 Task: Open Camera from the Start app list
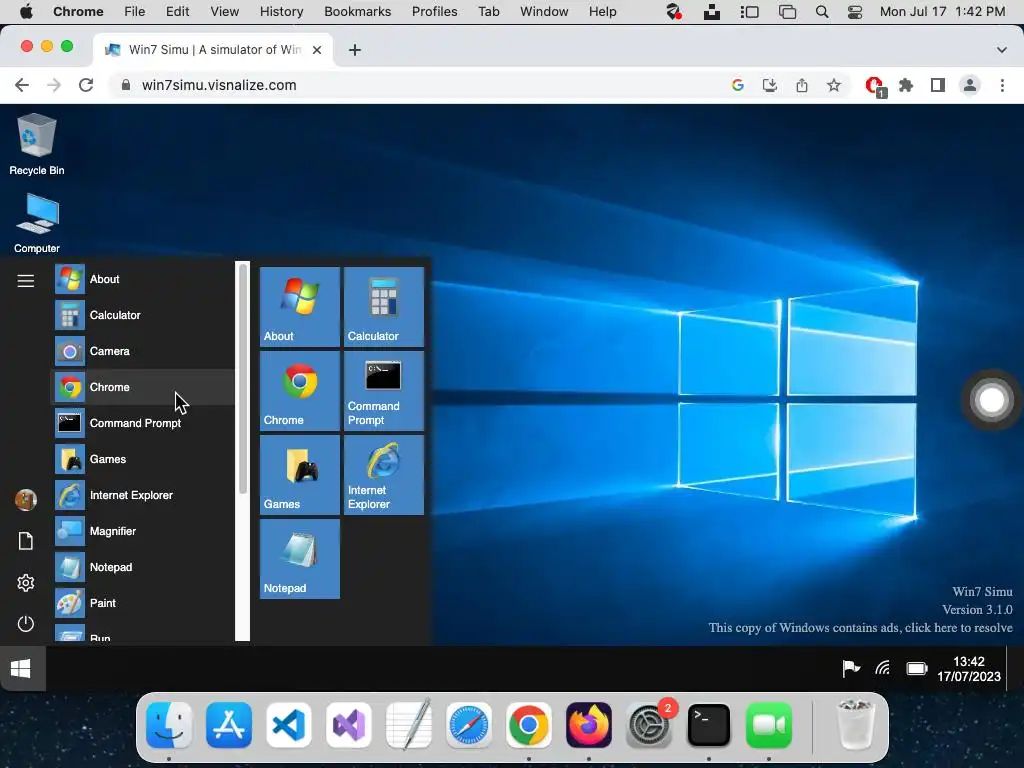coord(144,351)
